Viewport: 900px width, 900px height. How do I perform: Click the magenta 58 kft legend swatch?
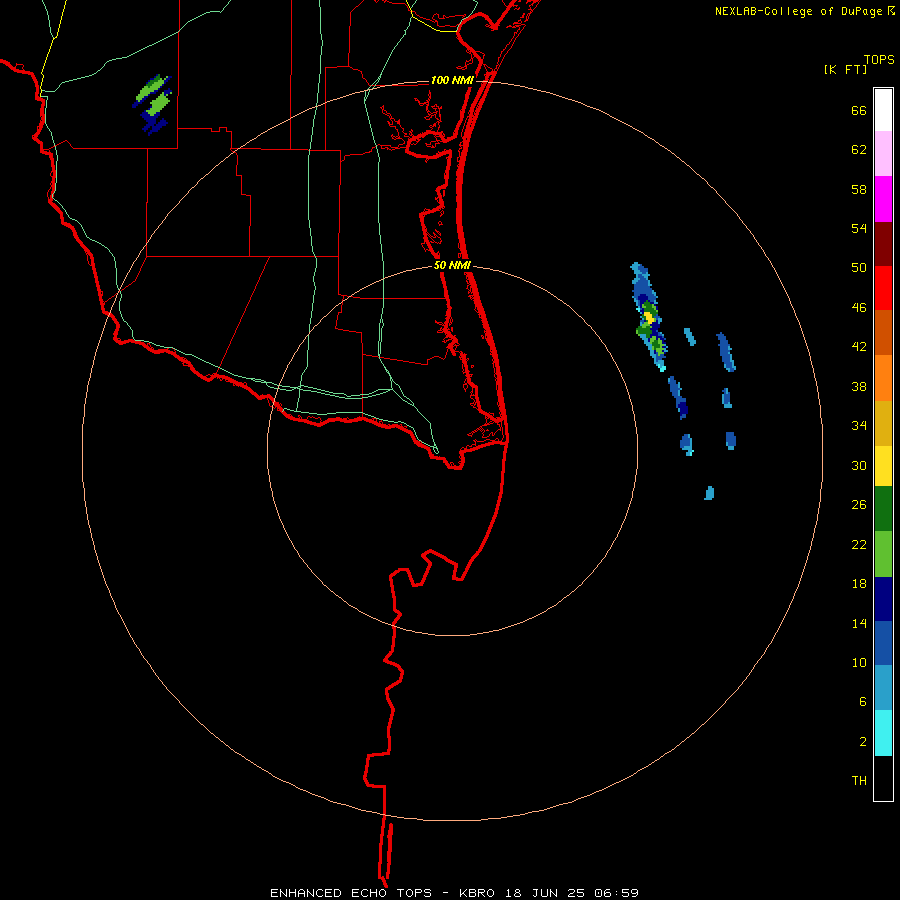883,199
